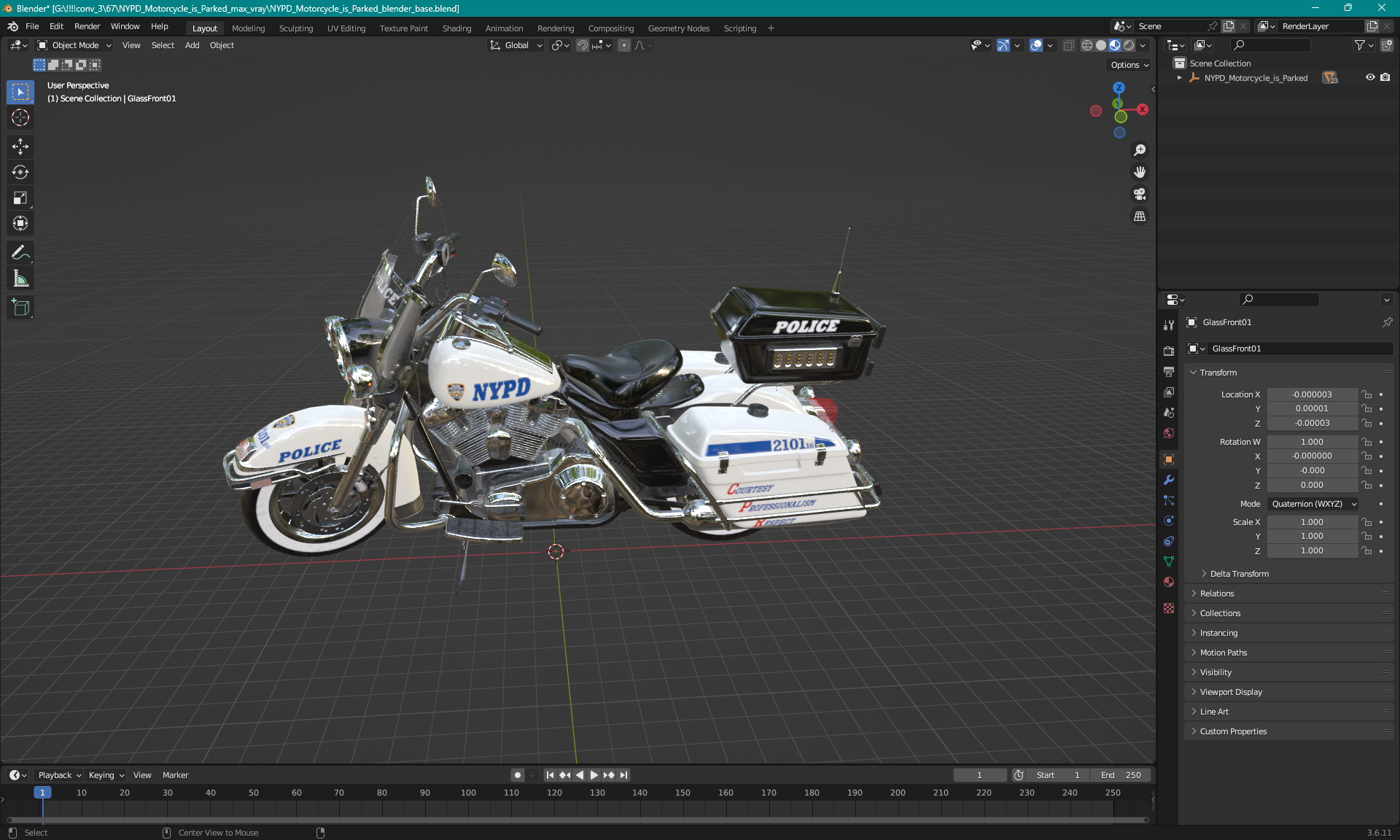
Task: Switch to the Geometry Nodes workspace tab
Action: click(678, 28)
